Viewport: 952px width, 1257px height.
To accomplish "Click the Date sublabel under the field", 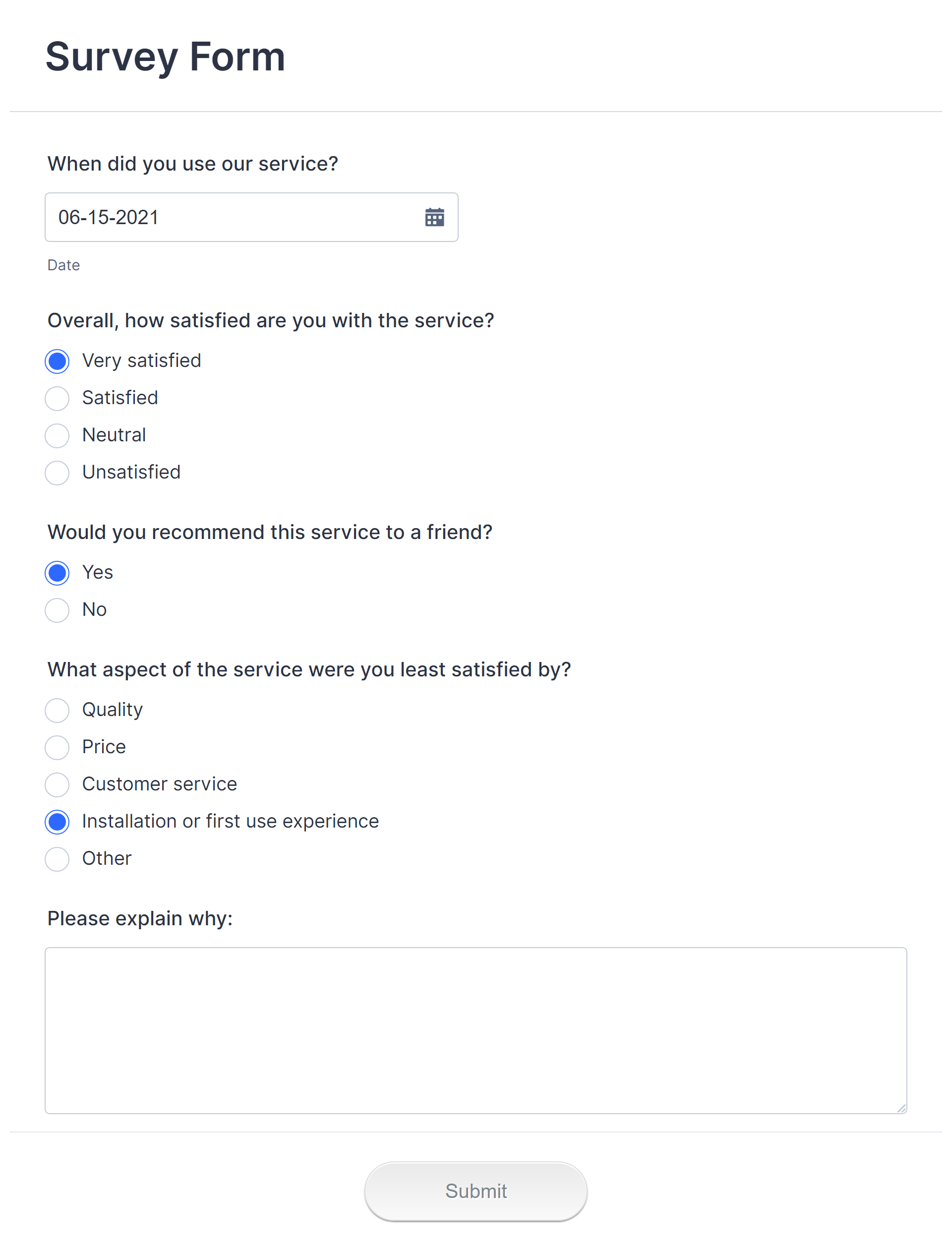I will pos(63,265).
